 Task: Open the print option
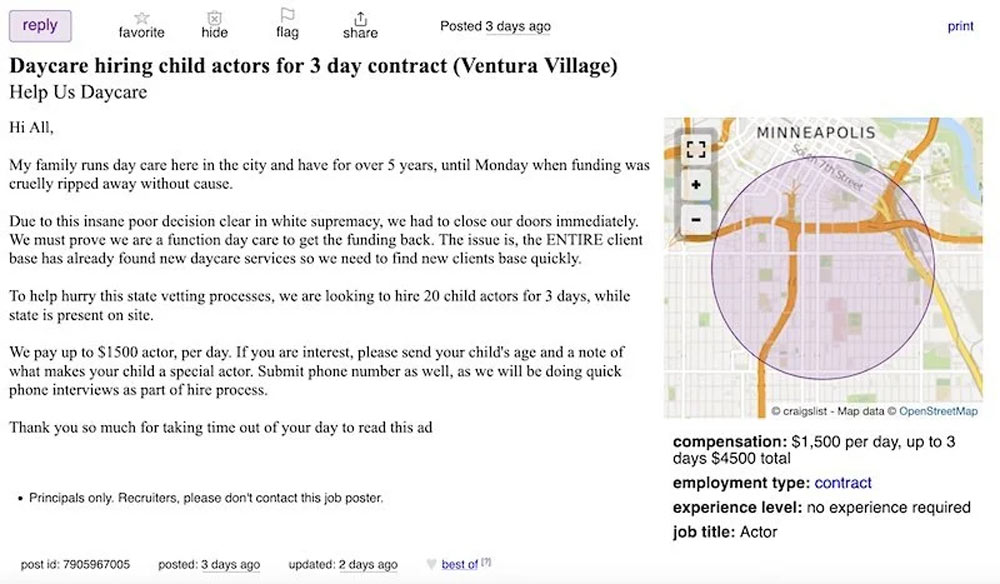coord(959,26)
